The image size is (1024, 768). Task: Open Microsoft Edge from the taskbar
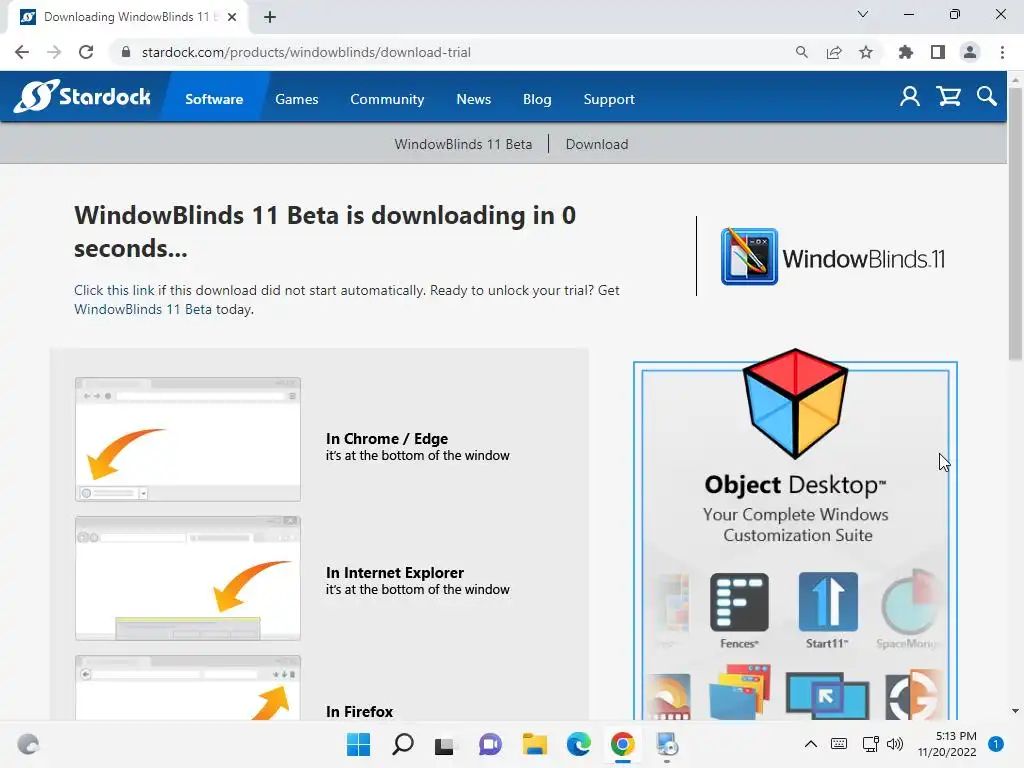coord(579,744)
